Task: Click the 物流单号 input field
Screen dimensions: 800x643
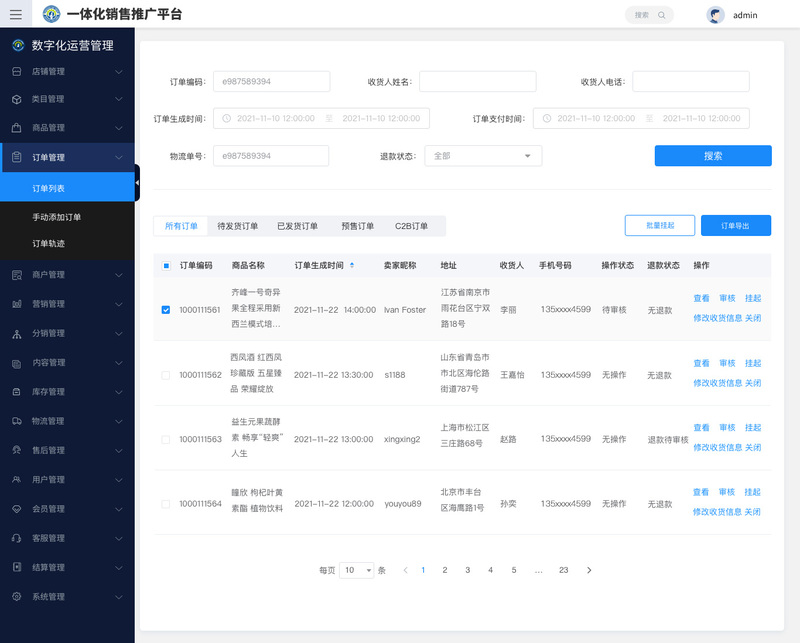Action: point(271,156)
